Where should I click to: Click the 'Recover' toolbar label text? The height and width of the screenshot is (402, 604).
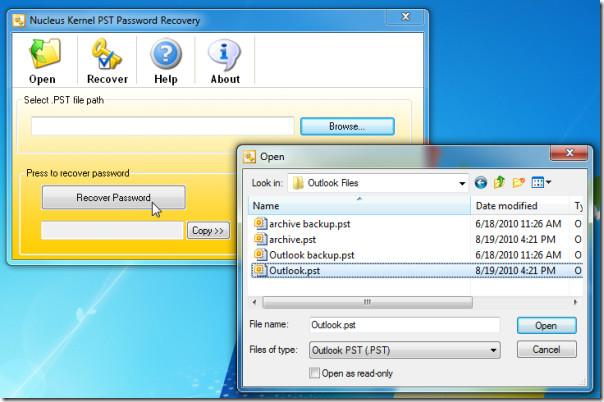click(107, 79)
